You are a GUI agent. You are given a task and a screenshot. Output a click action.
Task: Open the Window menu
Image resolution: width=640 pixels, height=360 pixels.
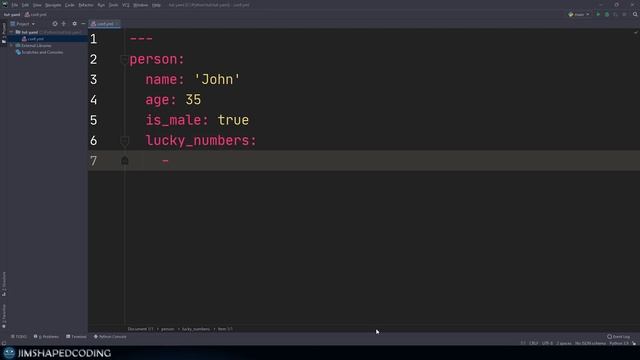tap(140, 5)
